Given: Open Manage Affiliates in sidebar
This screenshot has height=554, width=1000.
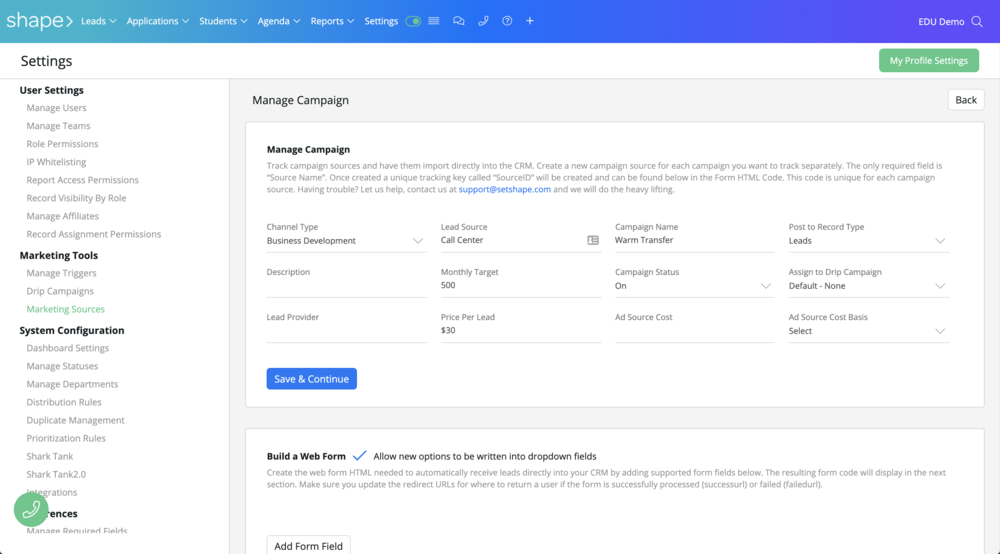Looking at the screenshot, I should [x=62, y=216].
